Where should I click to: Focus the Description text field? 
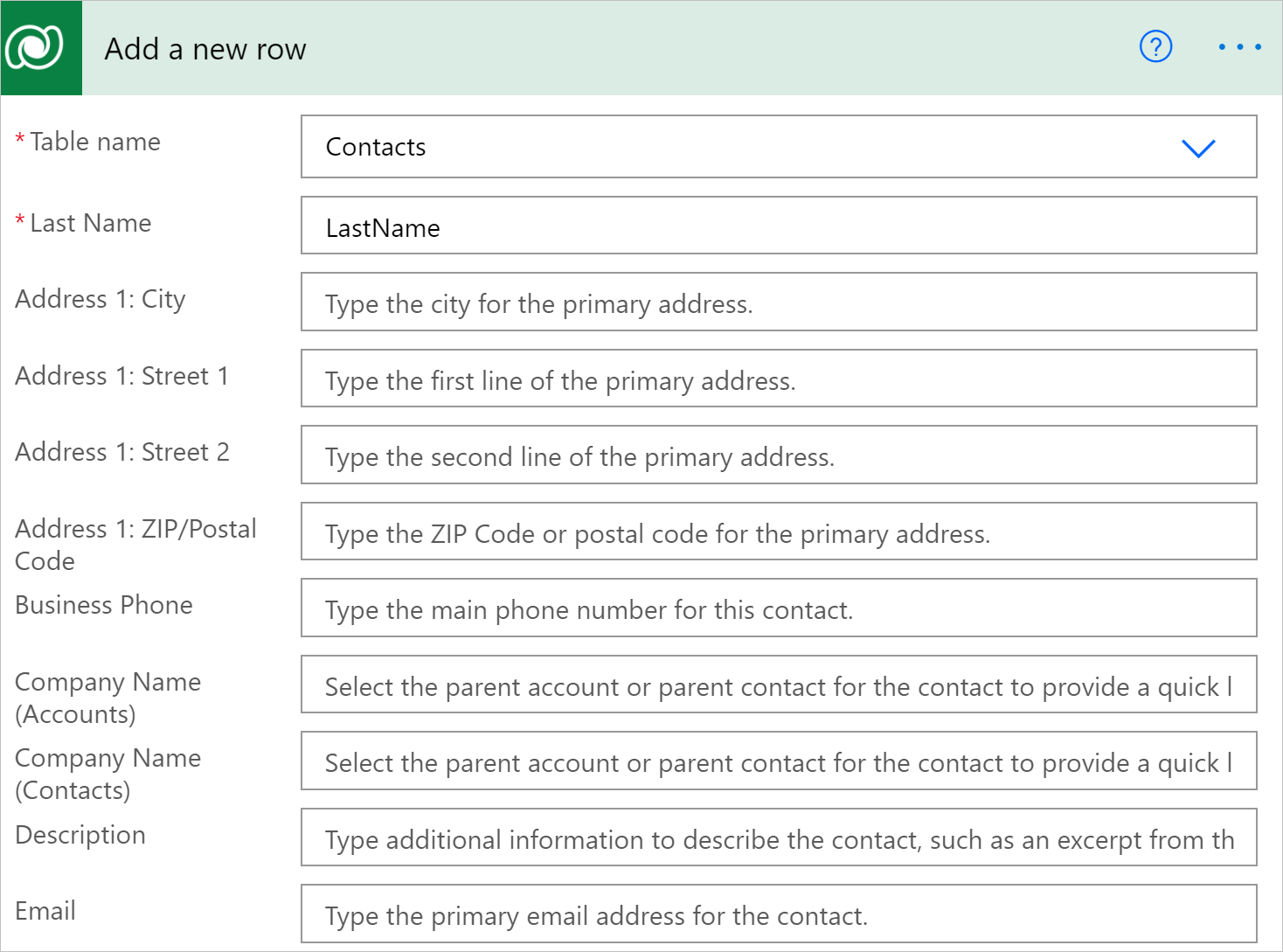click(778, 837)
